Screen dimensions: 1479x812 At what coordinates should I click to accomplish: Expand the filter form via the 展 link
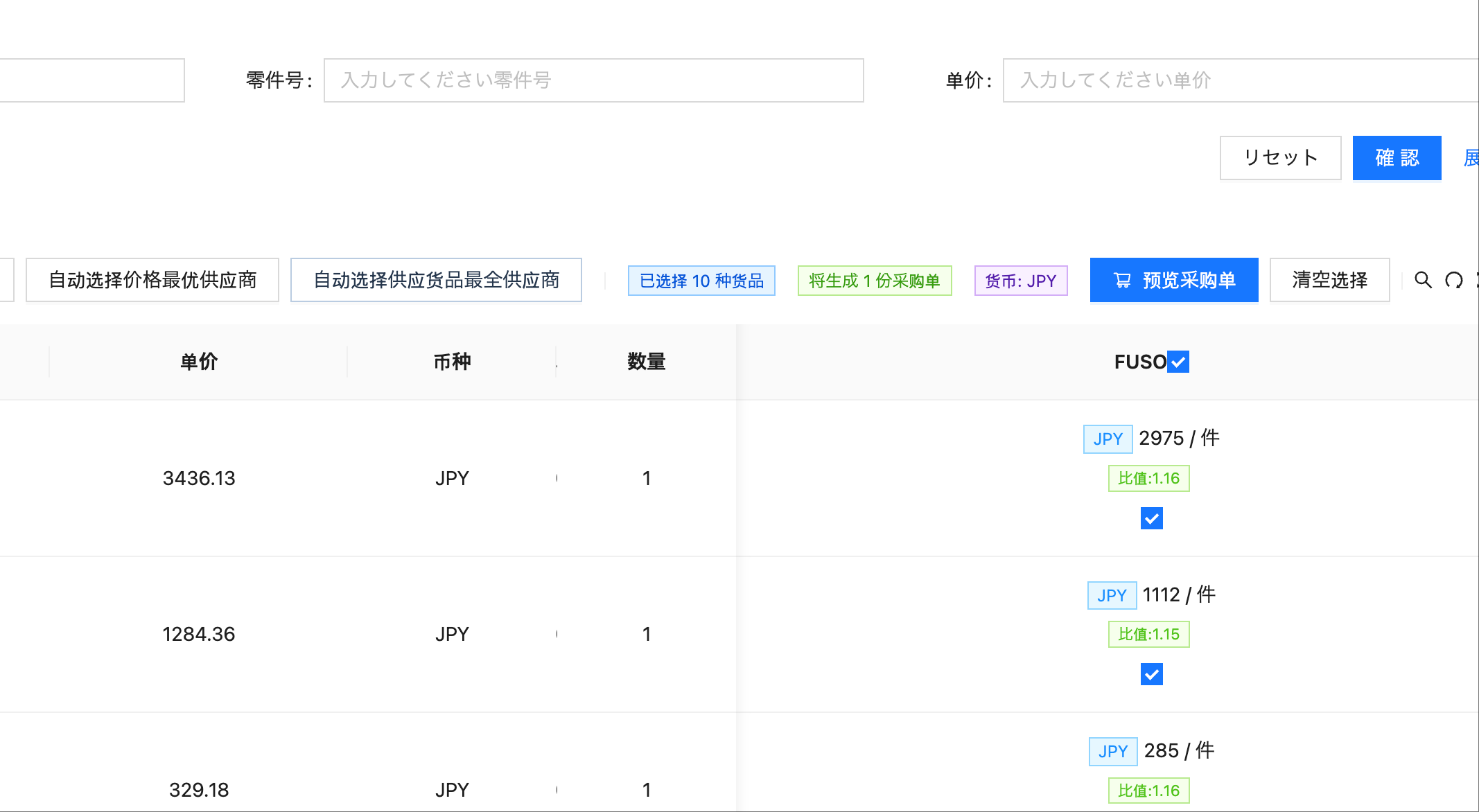pos(1471,158)
